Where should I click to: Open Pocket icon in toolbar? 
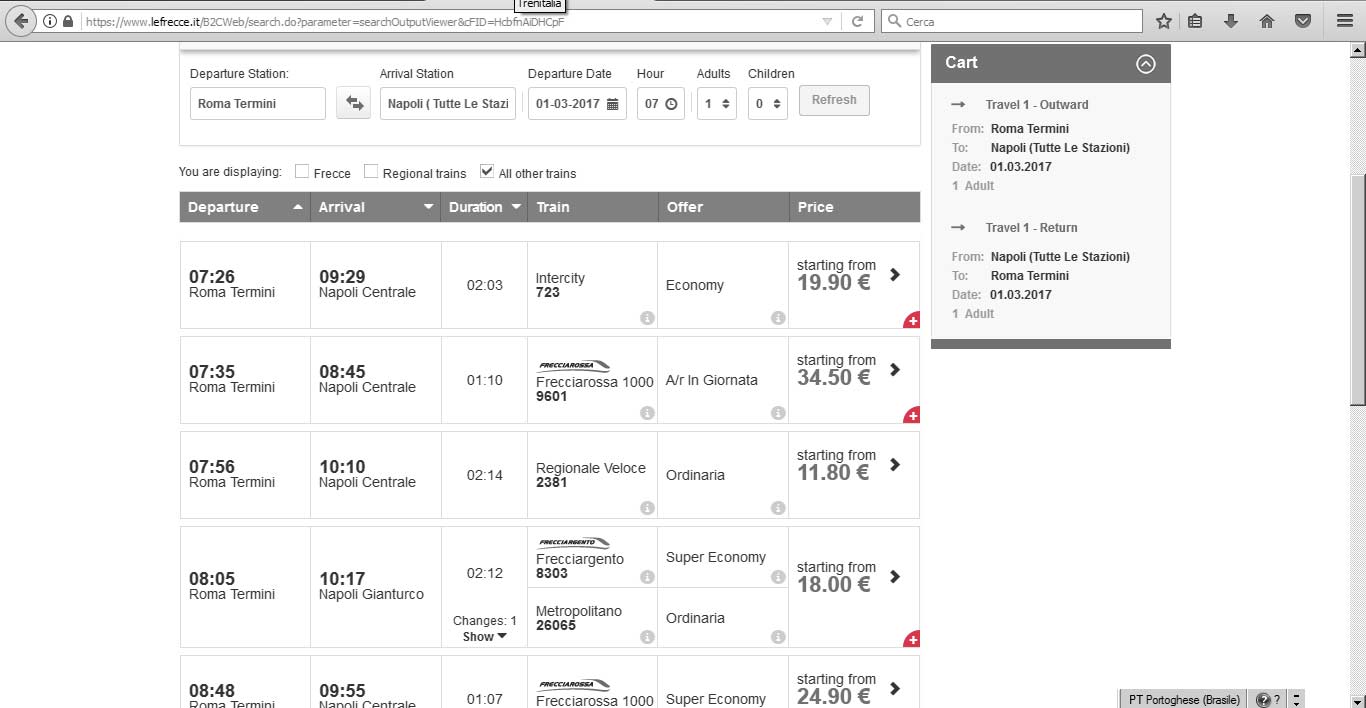coord(1303,21)
